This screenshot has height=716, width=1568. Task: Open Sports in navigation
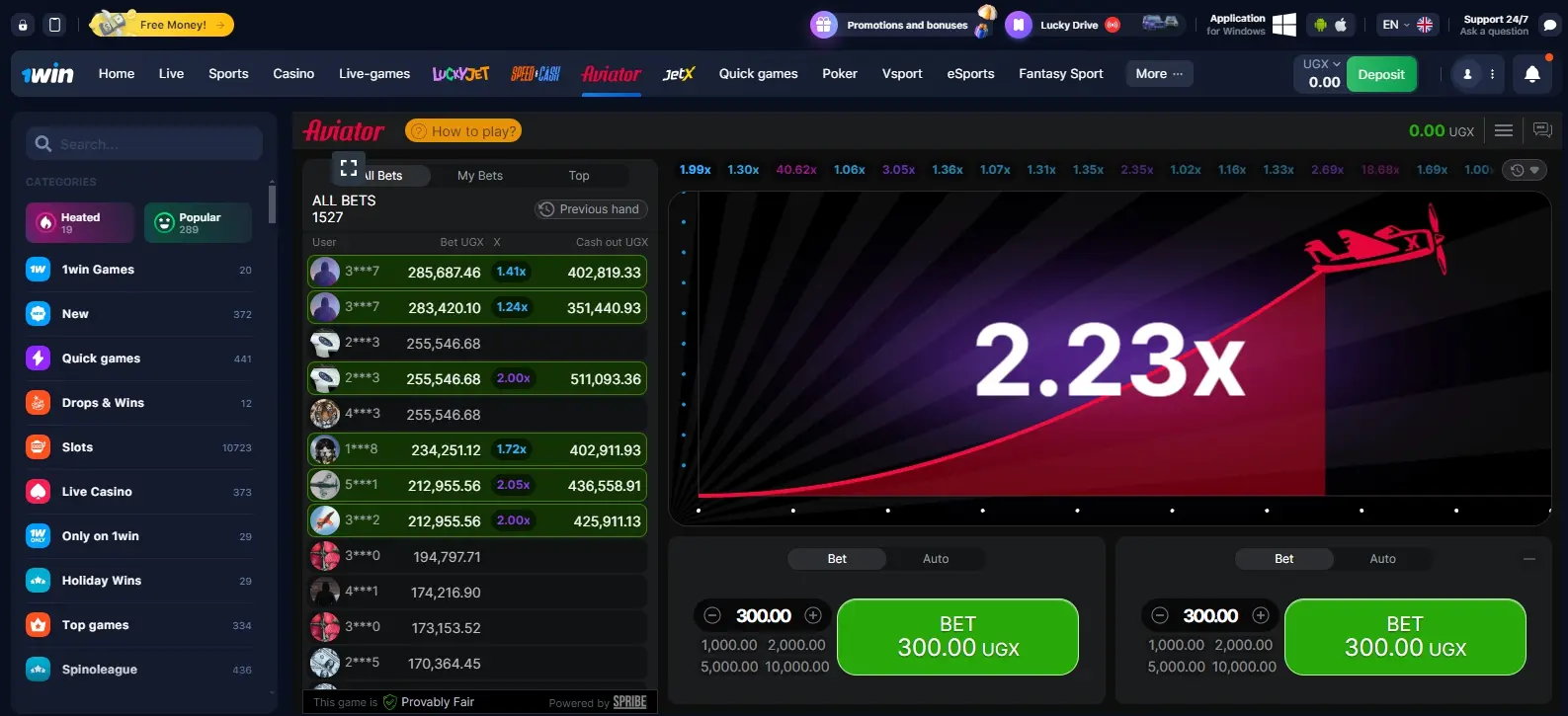(228, 74)
